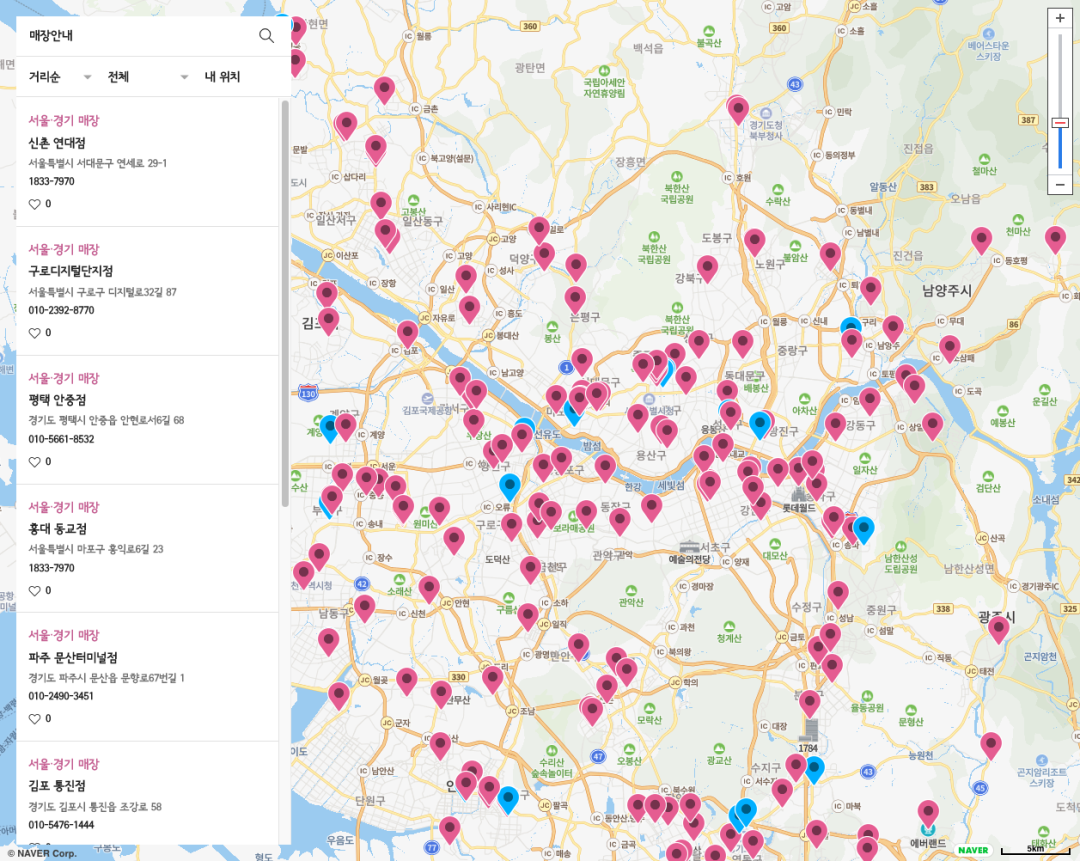This screenshot has height=861, width=1080.
Task: Click the store list scrollbar
Action: pos(285,300)
